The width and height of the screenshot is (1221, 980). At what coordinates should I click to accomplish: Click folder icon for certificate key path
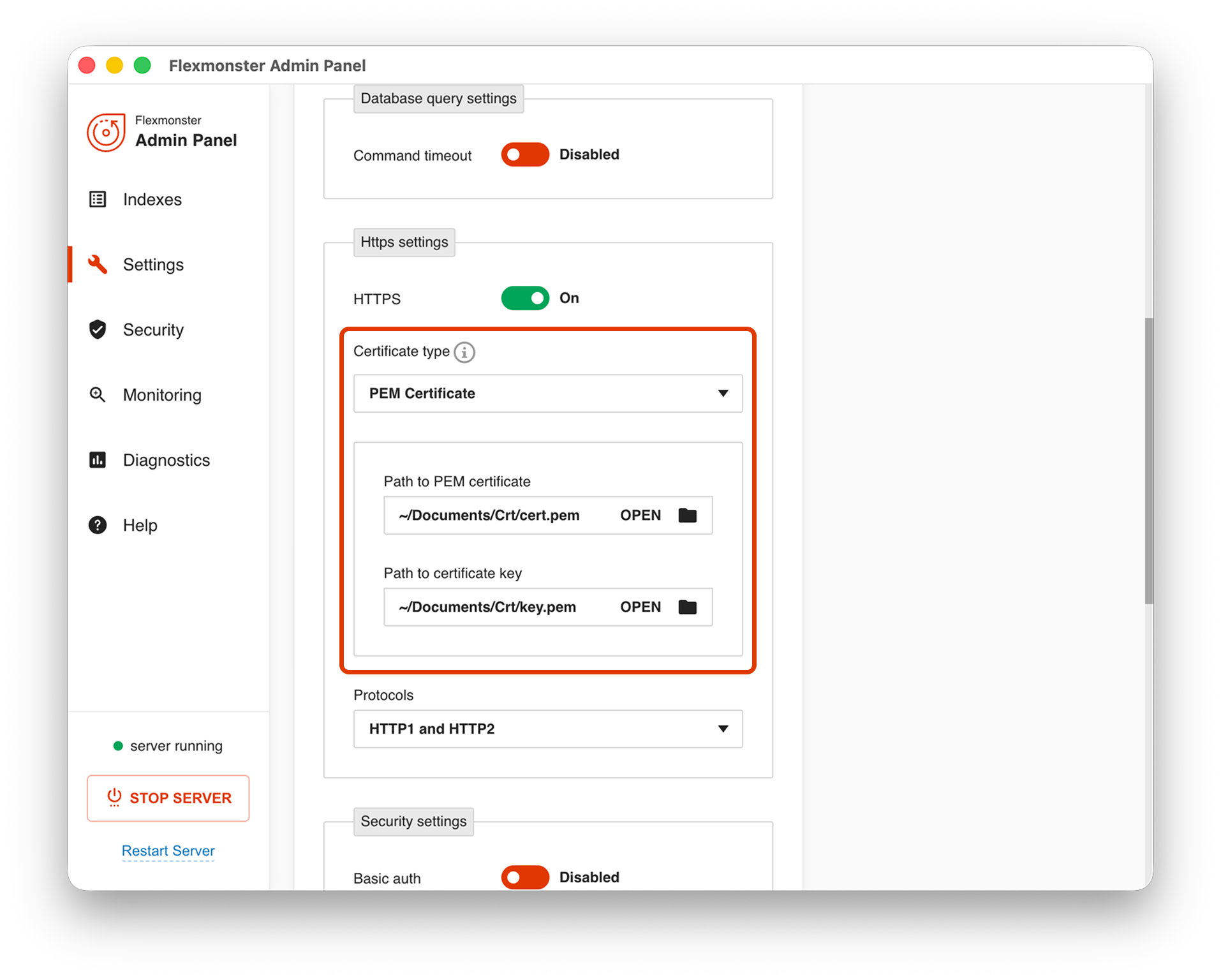(x=687, y=607)
